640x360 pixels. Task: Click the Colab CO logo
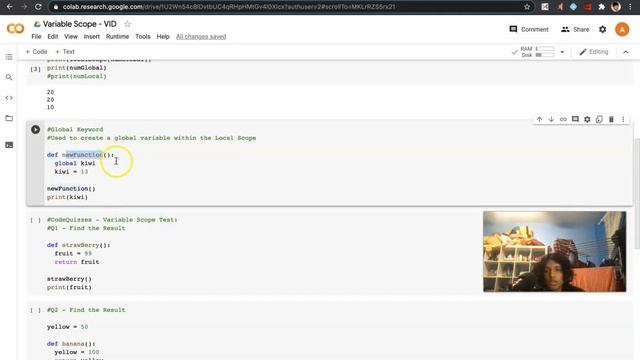click(x=16, y=29)
